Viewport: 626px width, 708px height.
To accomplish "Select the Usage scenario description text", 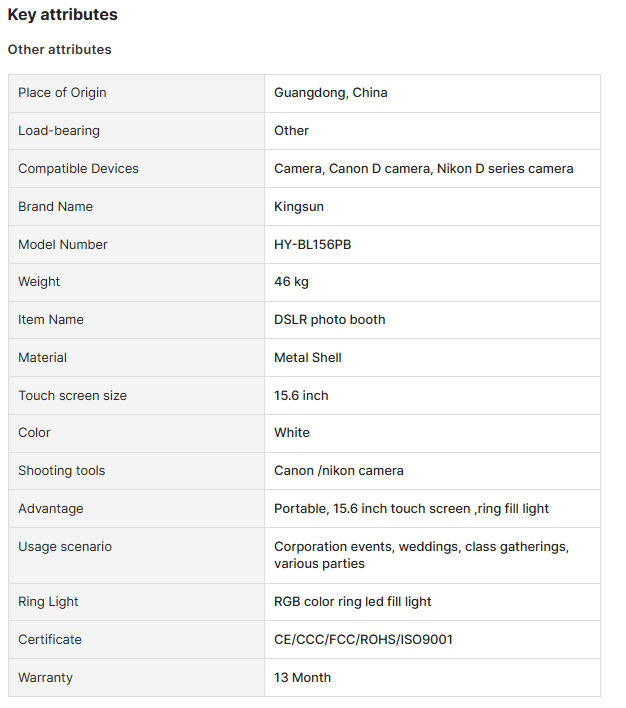I will click(421, 555).
